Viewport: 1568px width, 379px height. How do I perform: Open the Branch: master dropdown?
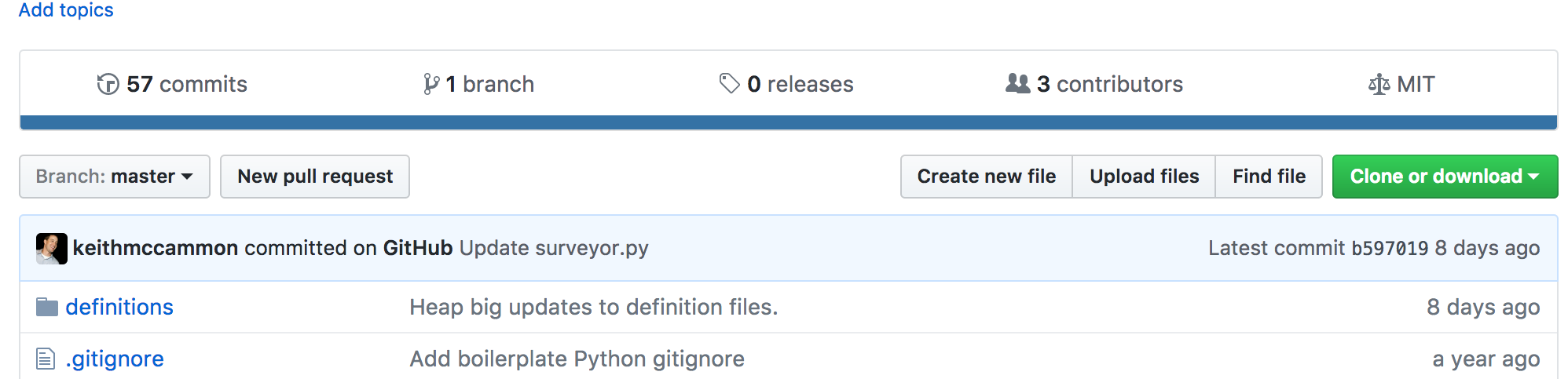115,177
